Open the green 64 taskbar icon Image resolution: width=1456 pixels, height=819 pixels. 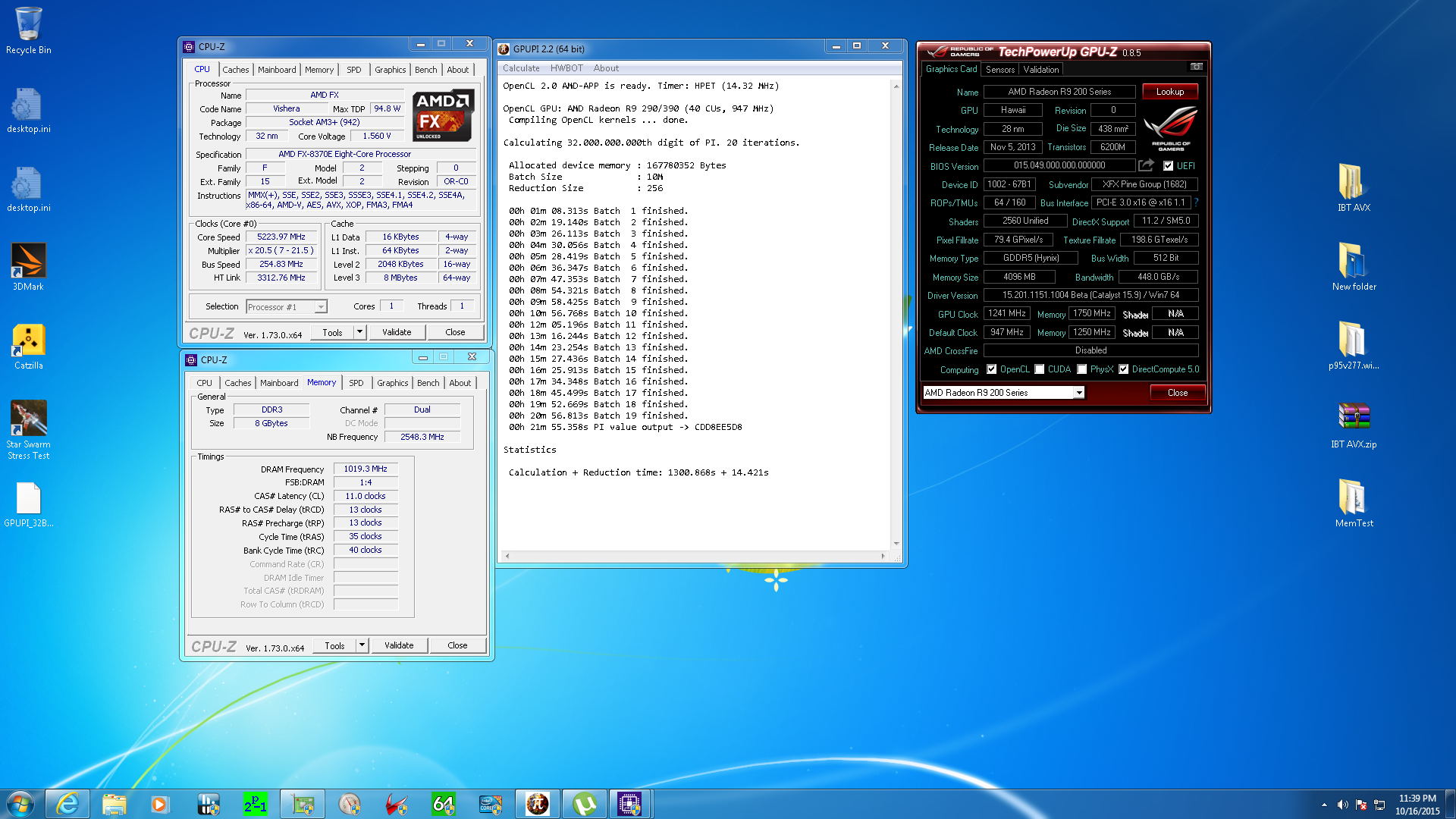443,804
